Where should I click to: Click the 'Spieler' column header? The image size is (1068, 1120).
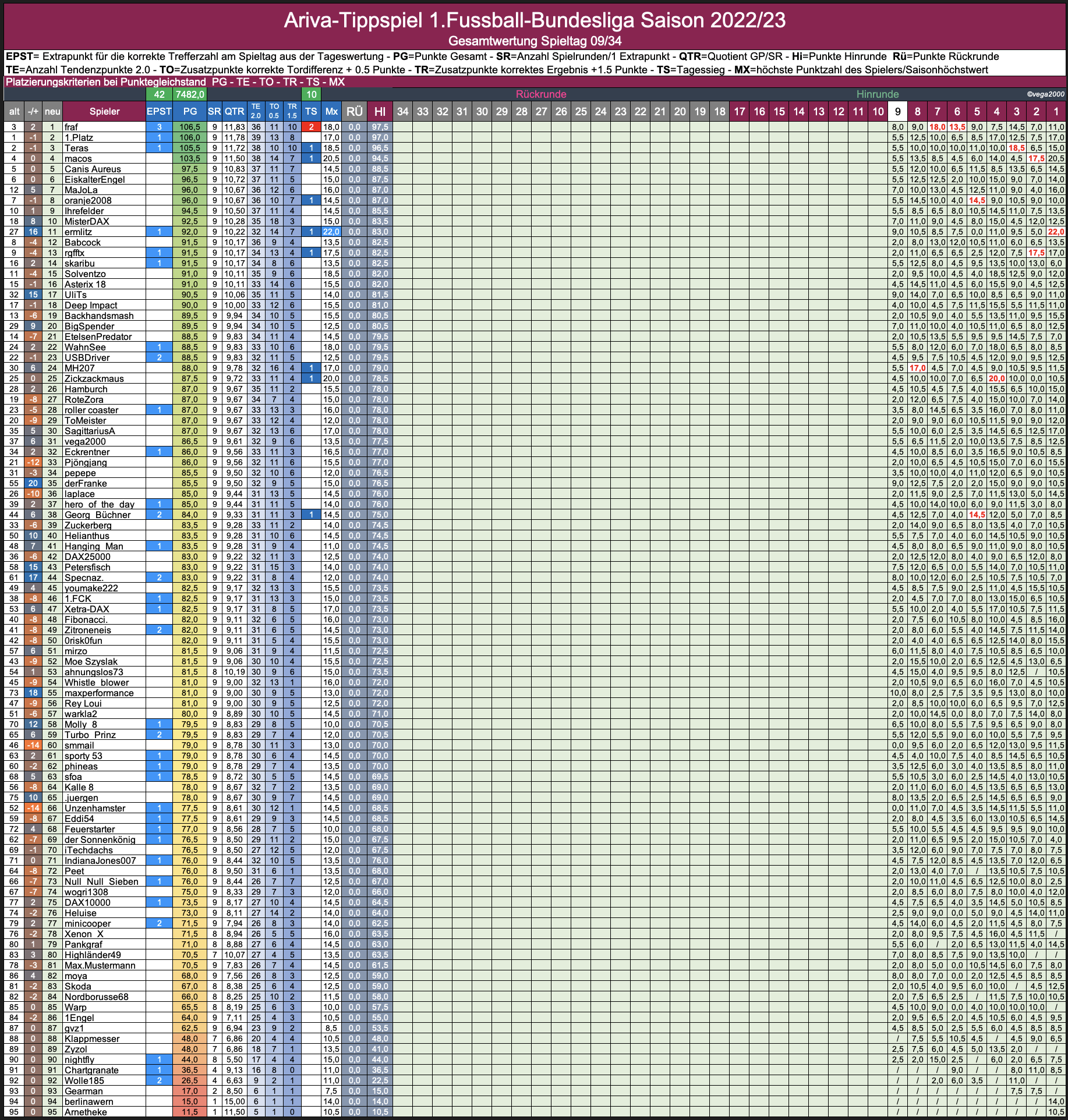(104, 111)
